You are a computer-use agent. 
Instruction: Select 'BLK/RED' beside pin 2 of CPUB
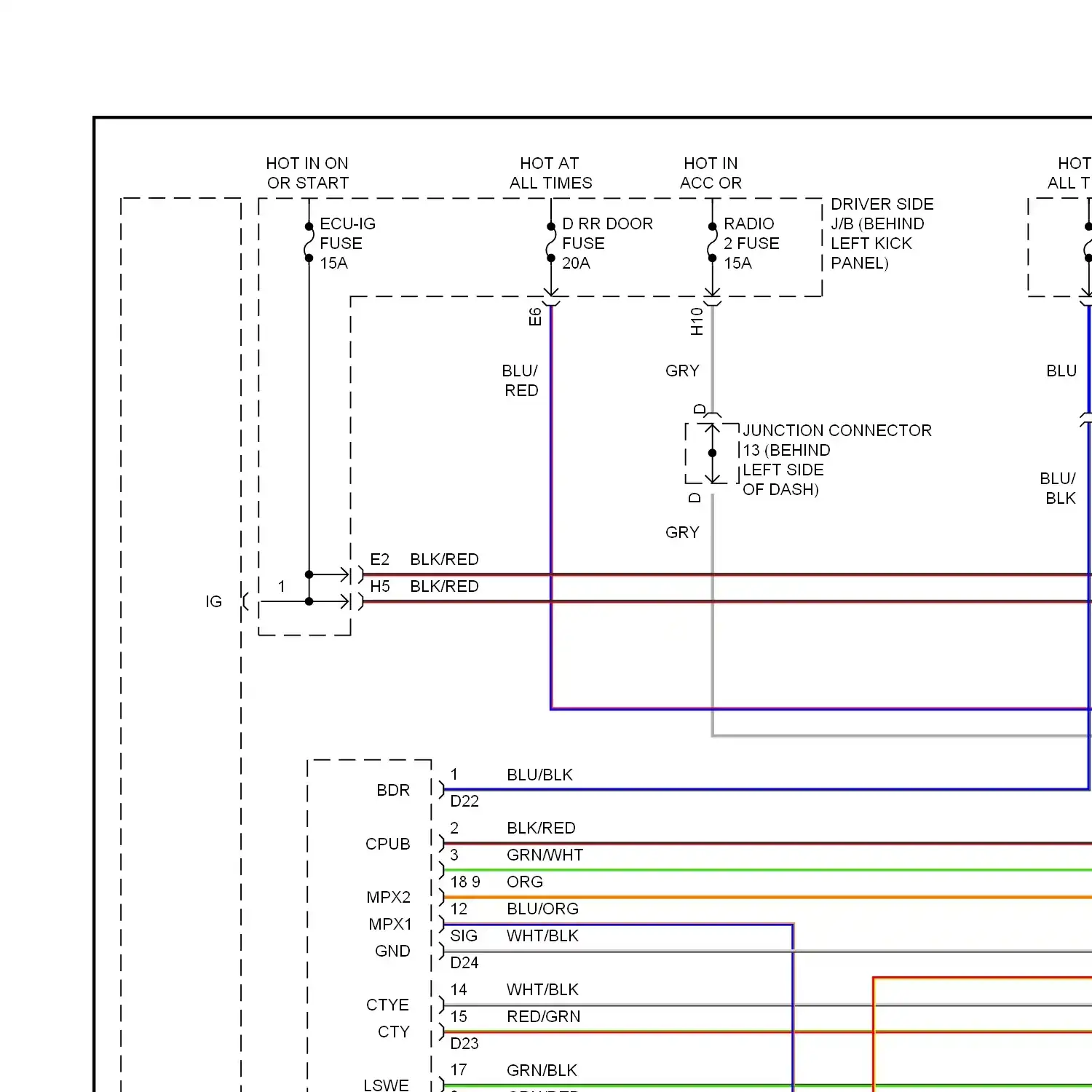coord(542,828)
